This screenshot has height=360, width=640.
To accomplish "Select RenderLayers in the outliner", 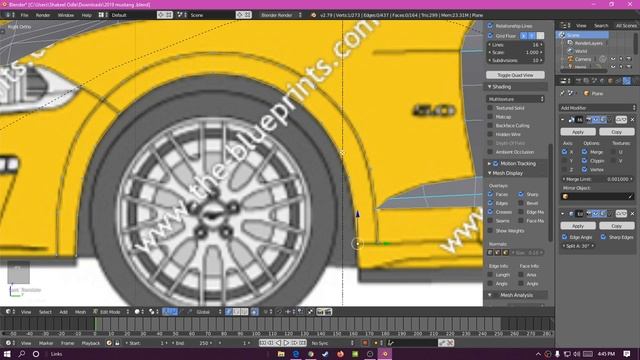I will [x=589, y=43].
